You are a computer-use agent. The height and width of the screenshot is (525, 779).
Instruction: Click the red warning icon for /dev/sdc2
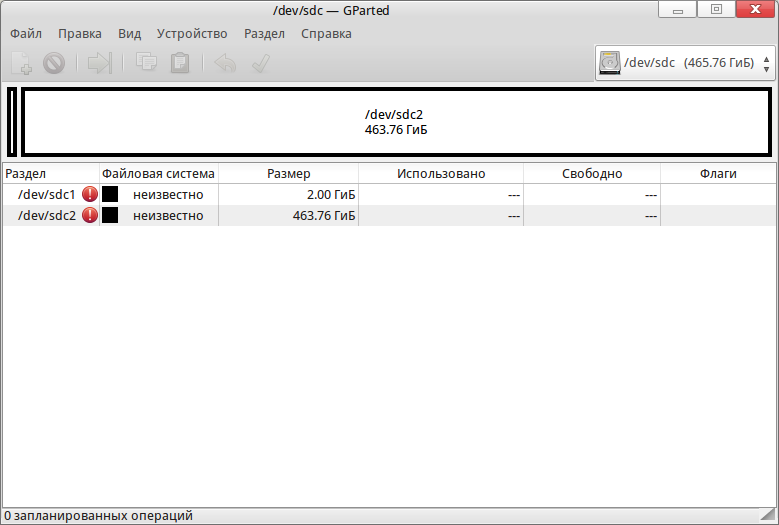click(x=89, y=215)
